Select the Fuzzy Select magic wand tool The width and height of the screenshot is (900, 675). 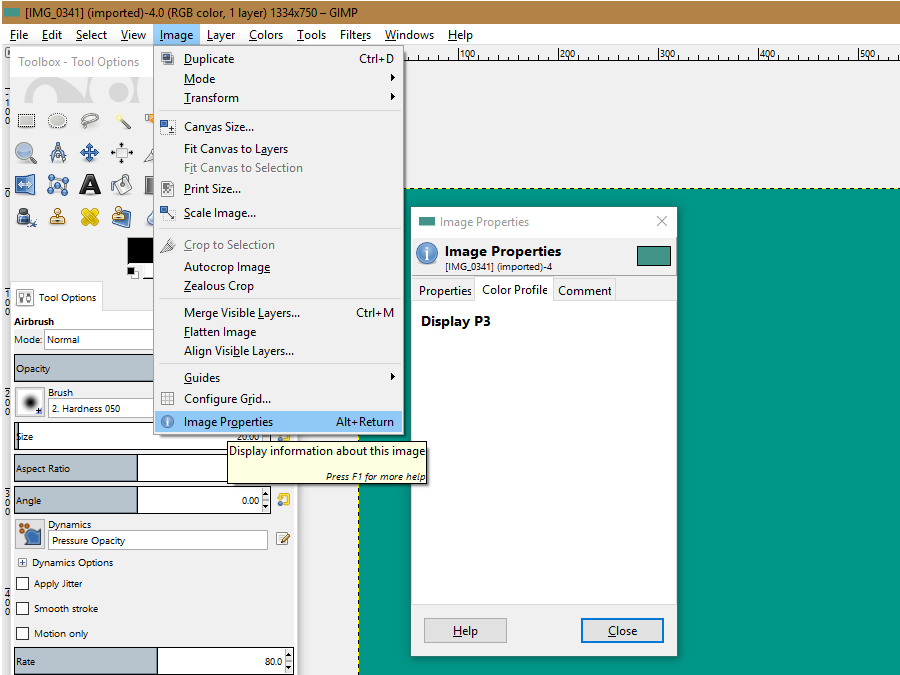point(122,121)
